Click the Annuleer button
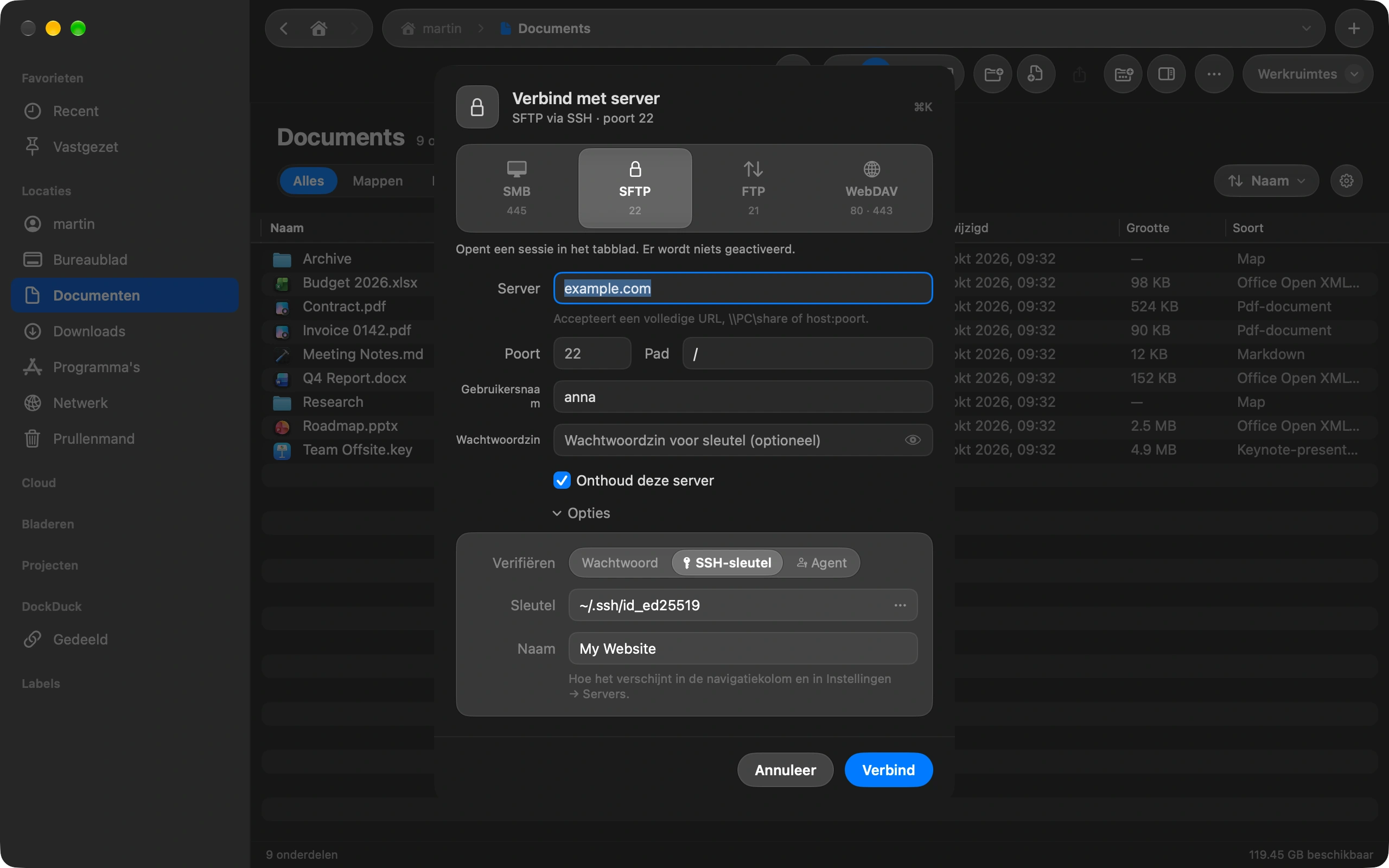The height and width of the screenshot is (868, 1389). (785, 770)
